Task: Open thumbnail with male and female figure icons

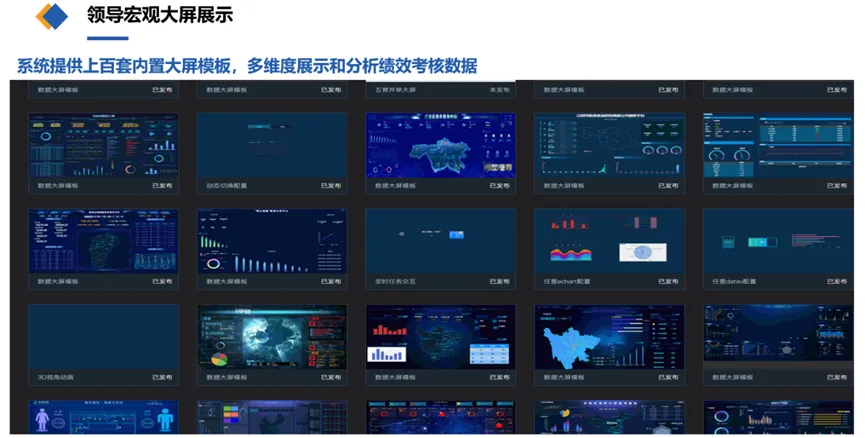Action: click(x=104, y=418)
